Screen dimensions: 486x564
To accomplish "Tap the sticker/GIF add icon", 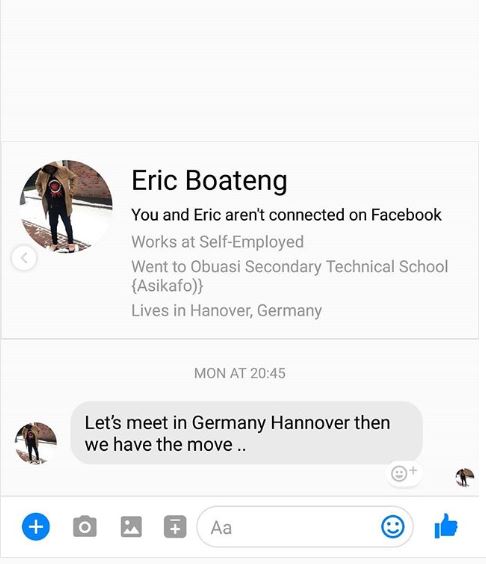I will tap(175, 527).
